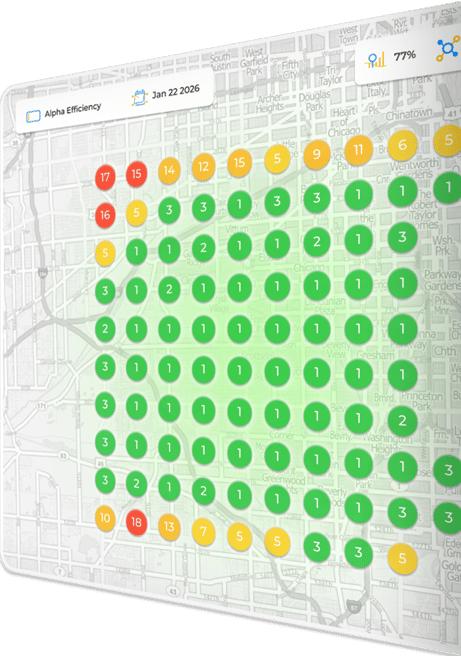Select the orange rank 12 marker
This screenshot has width=461, height=656.
click(203, 167)
